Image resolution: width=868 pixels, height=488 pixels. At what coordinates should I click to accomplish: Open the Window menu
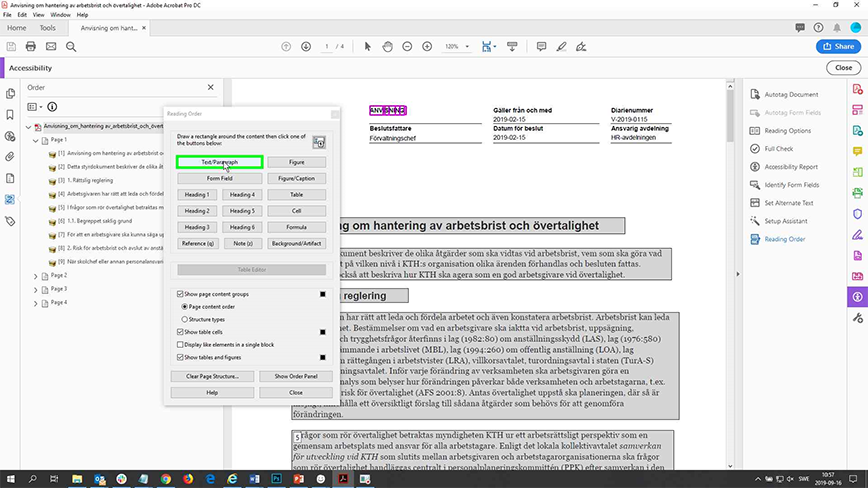pyautogui.click(x=60, y=15)
